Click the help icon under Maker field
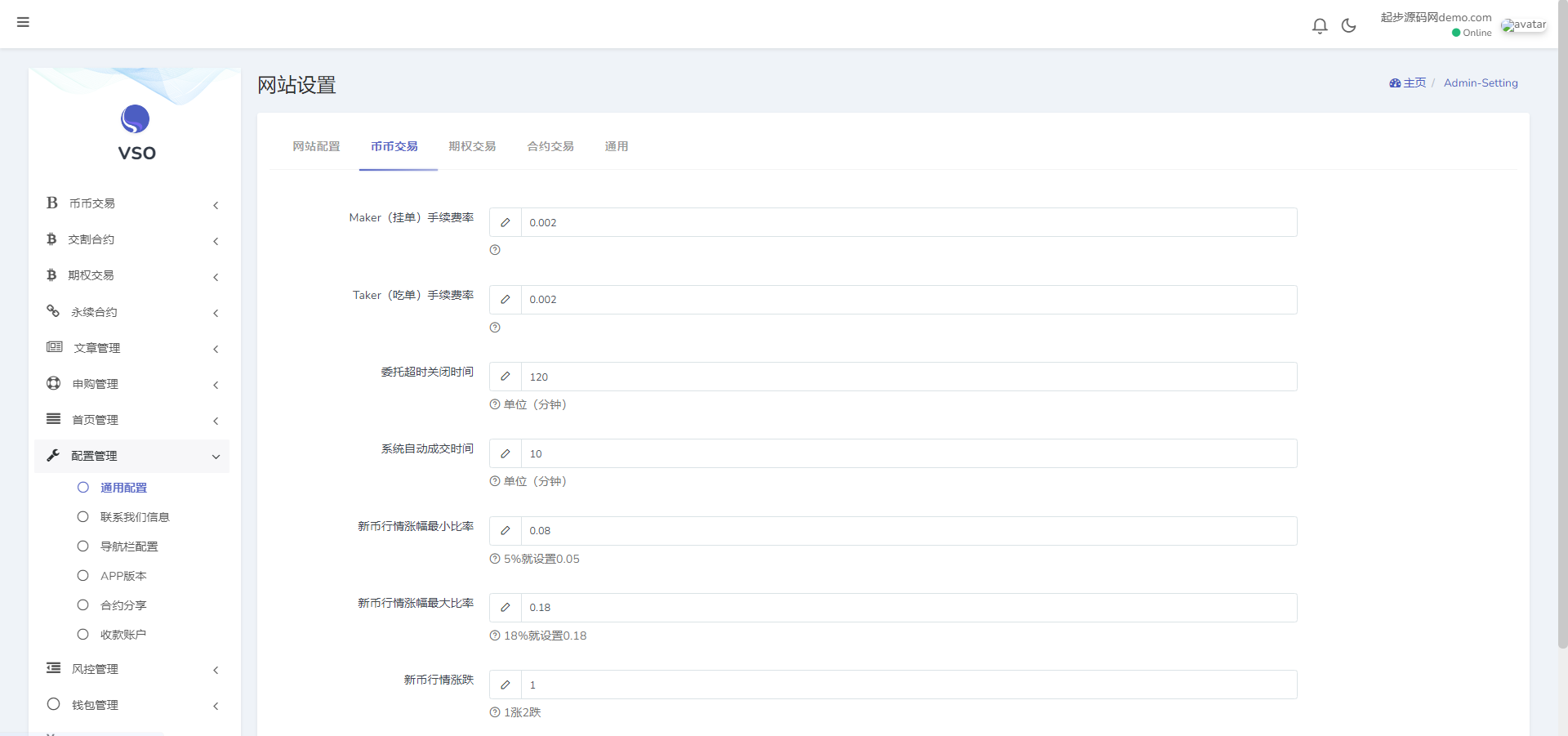The width and height of the screenshot is (1568, 736). (x=495, y=250)
